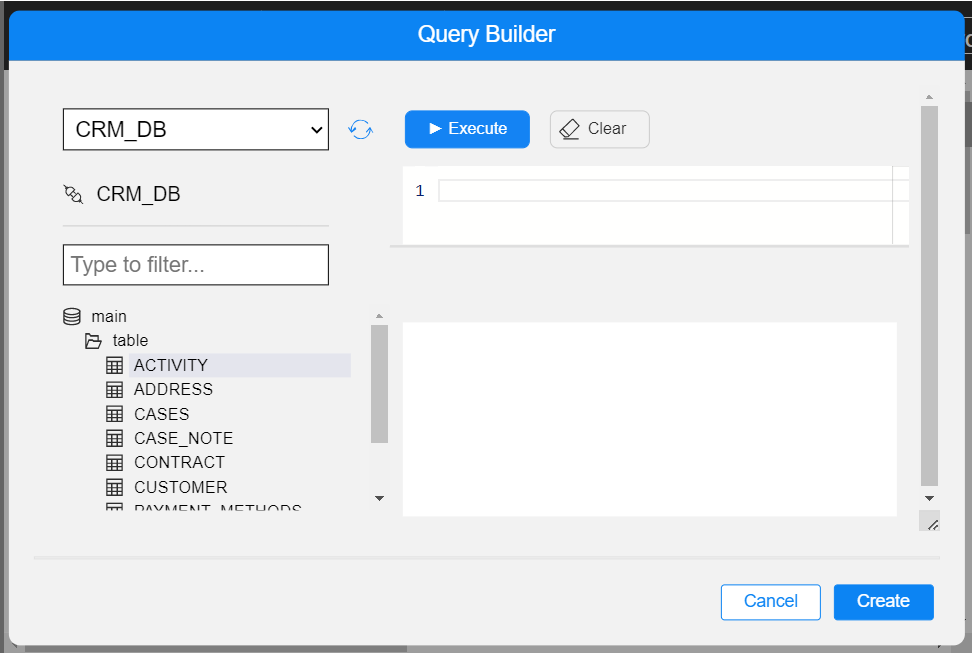Select the CASE_NOTE table in tree
Image resolution: width=972 pixels, height=653 pixels.
(183, 438)
